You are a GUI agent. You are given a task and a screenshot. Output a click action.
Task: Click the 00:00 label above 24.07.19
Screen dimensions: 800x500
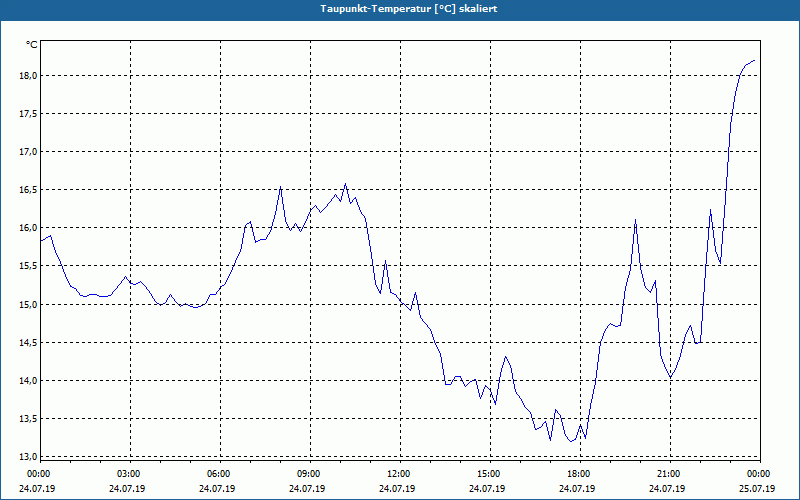(x=38, y=474)
